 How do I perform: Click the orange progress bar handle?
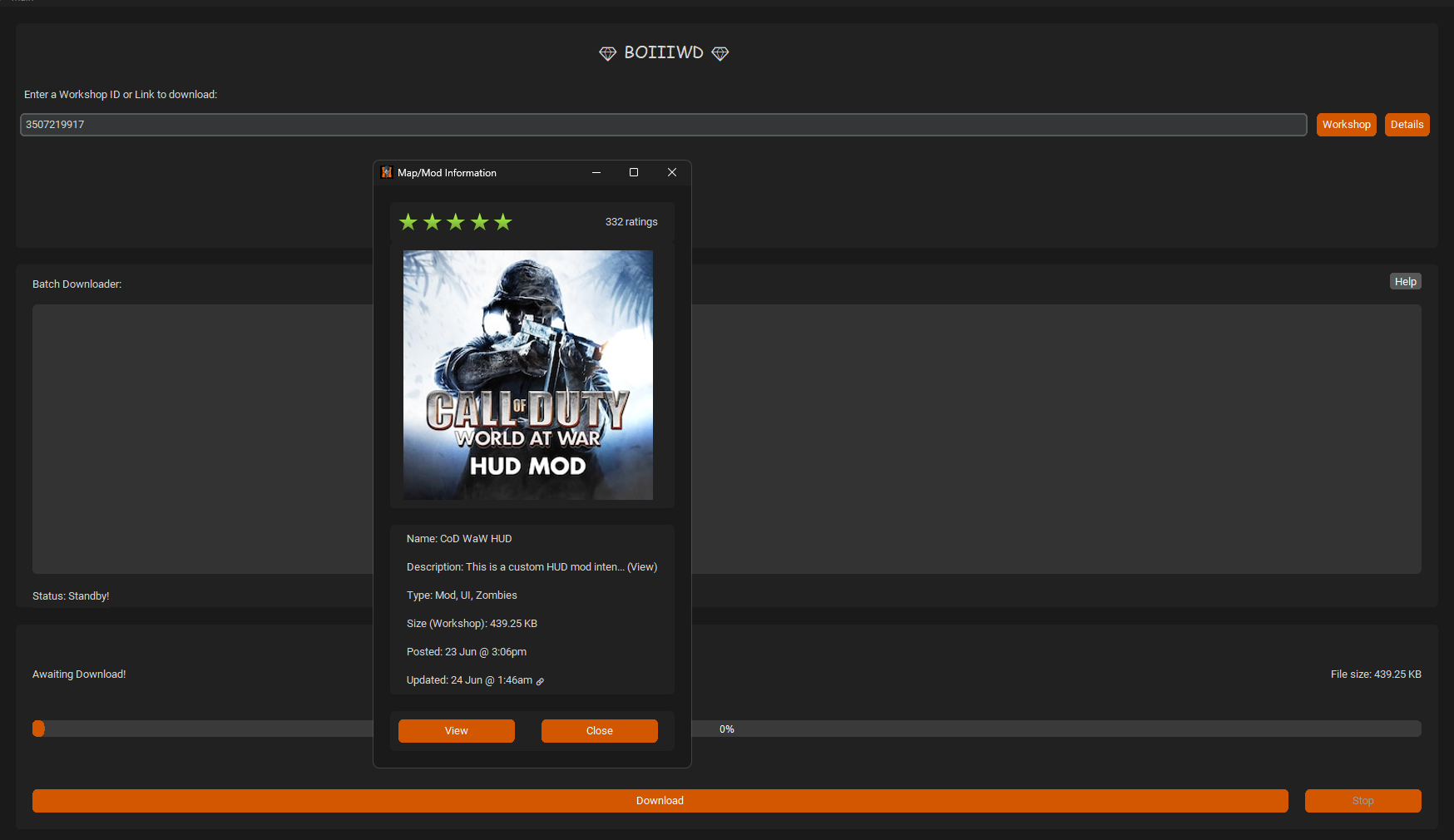tap(38, 729)
